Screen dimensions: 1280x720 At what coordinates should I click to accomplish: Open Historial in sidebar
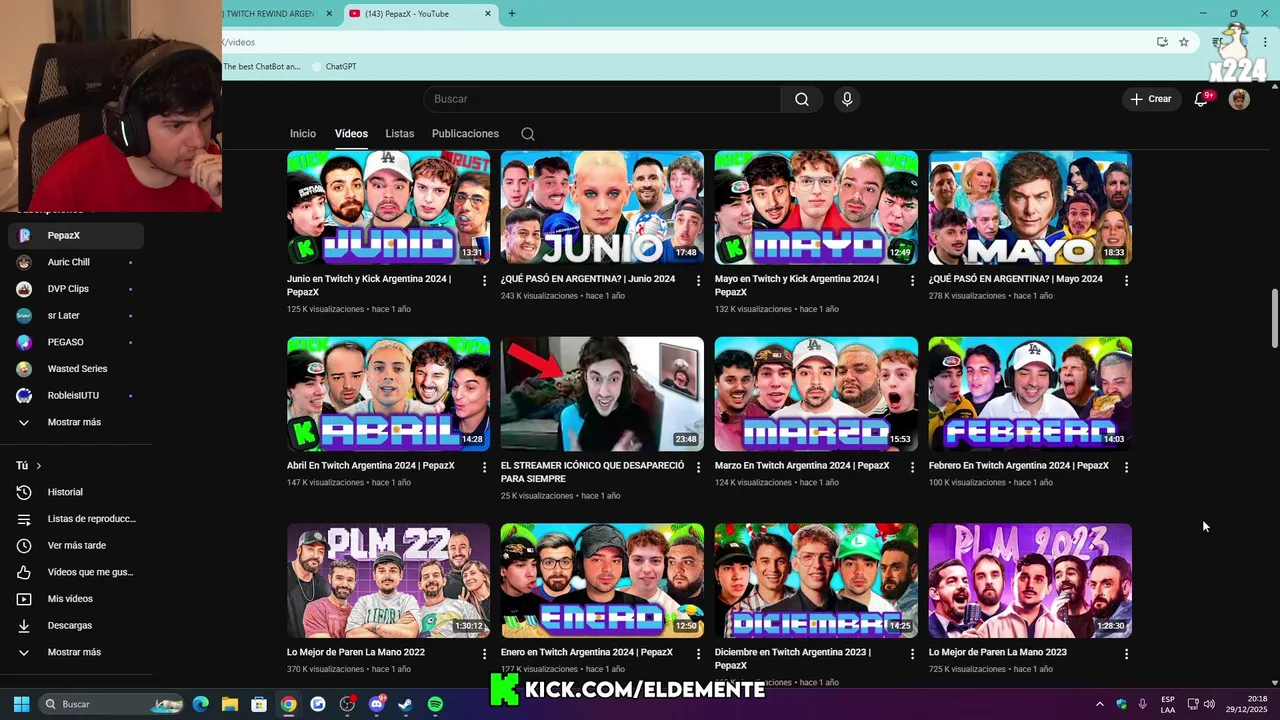(76, 492)
